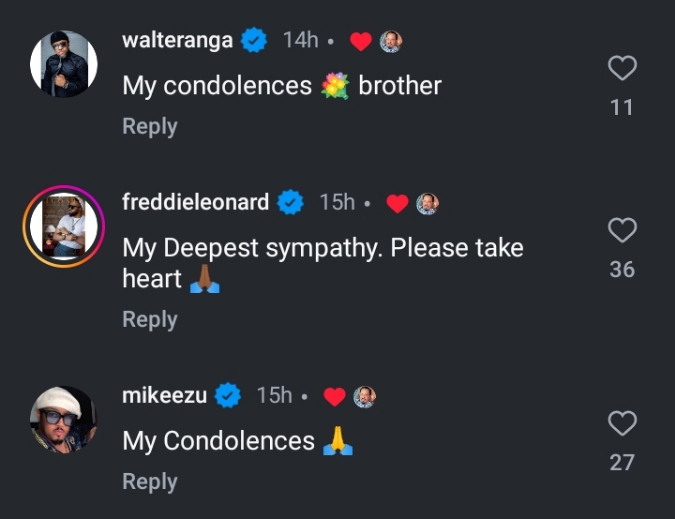Click mikeezu's blue verified badge
Viewport: 675px width, 519px height.
click(228, 396)
